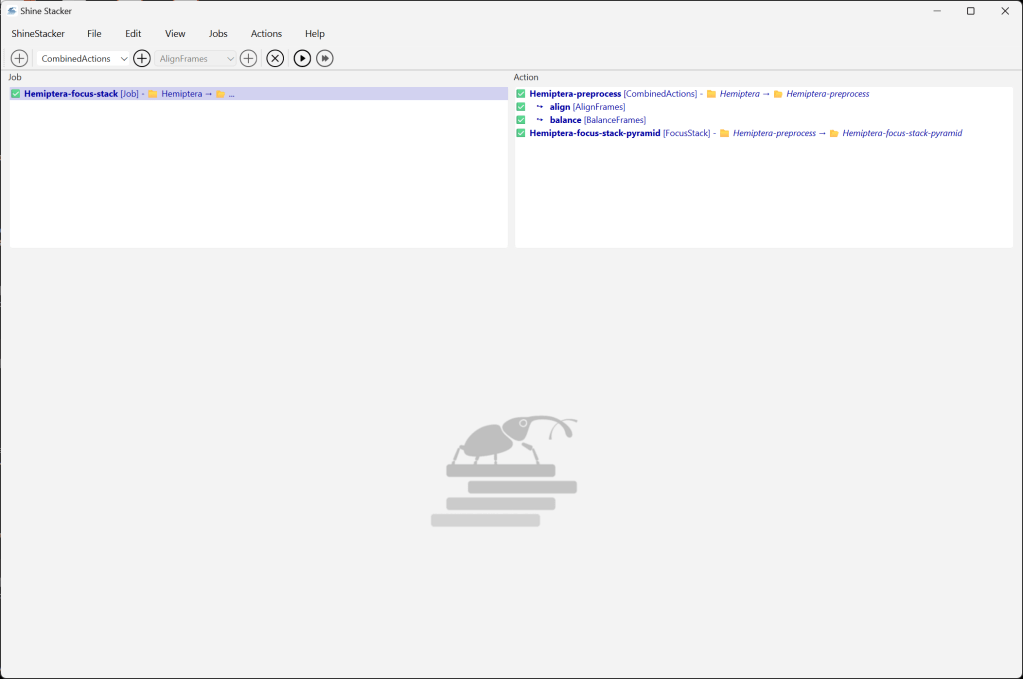
Task: Add sub-action plus beside AlignFrames
Action: point(249,59)
